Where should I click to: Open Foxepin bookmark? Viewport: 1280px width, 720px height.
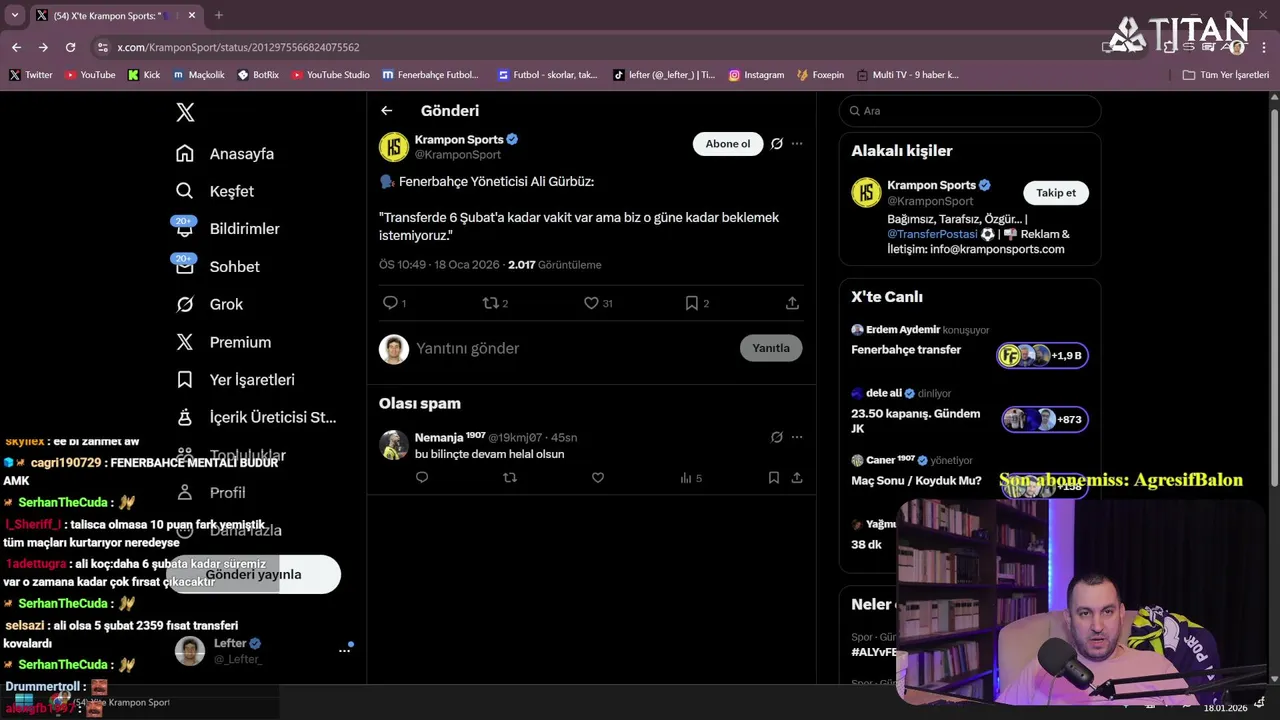tap(820, 75)
